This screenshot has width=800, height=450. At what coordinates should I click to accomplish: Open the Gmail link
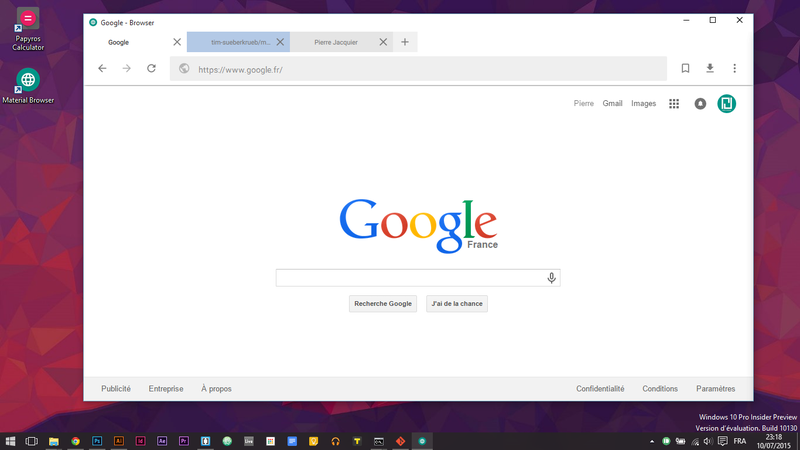coord(612,104)
